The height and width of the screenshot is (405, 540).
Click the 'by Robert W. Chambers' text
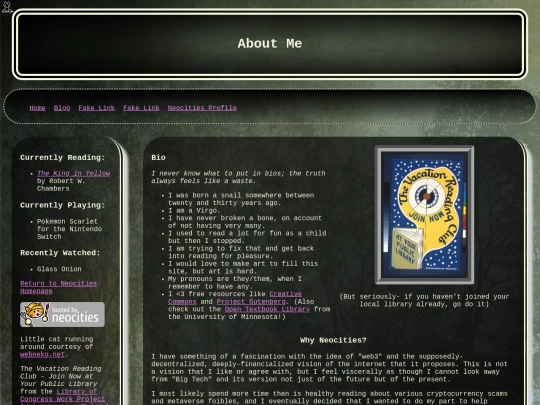tap(61, 185)
